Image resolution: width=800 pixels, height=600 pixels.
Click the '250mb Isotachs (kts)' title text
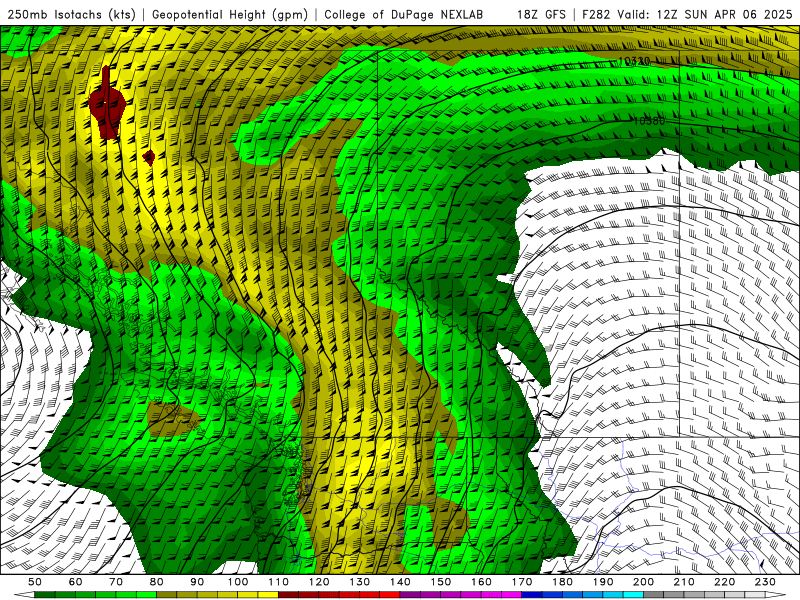click(71, 14)
